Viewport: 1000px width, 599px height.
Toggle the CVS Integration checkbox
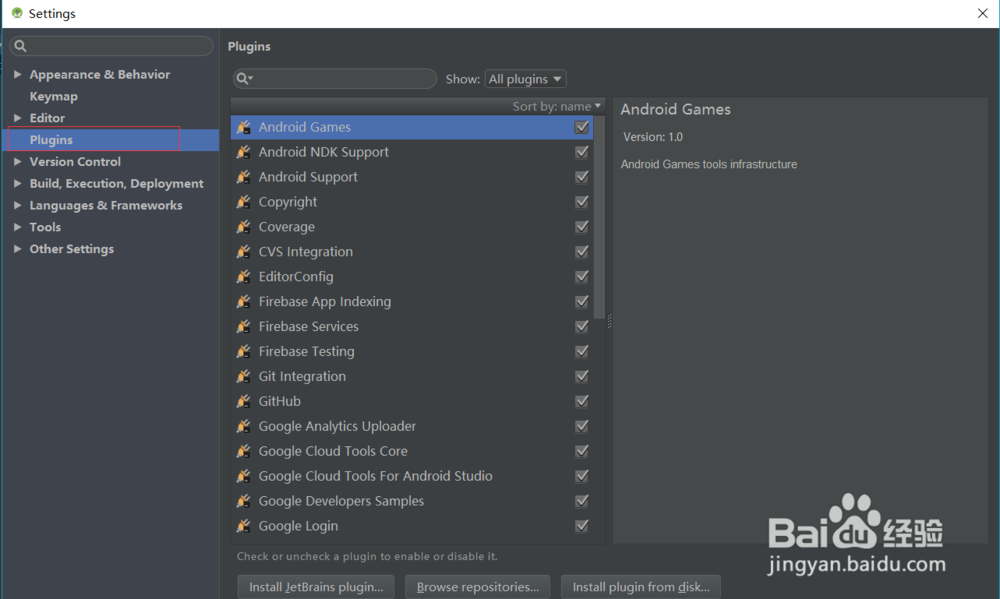[582, 251]
